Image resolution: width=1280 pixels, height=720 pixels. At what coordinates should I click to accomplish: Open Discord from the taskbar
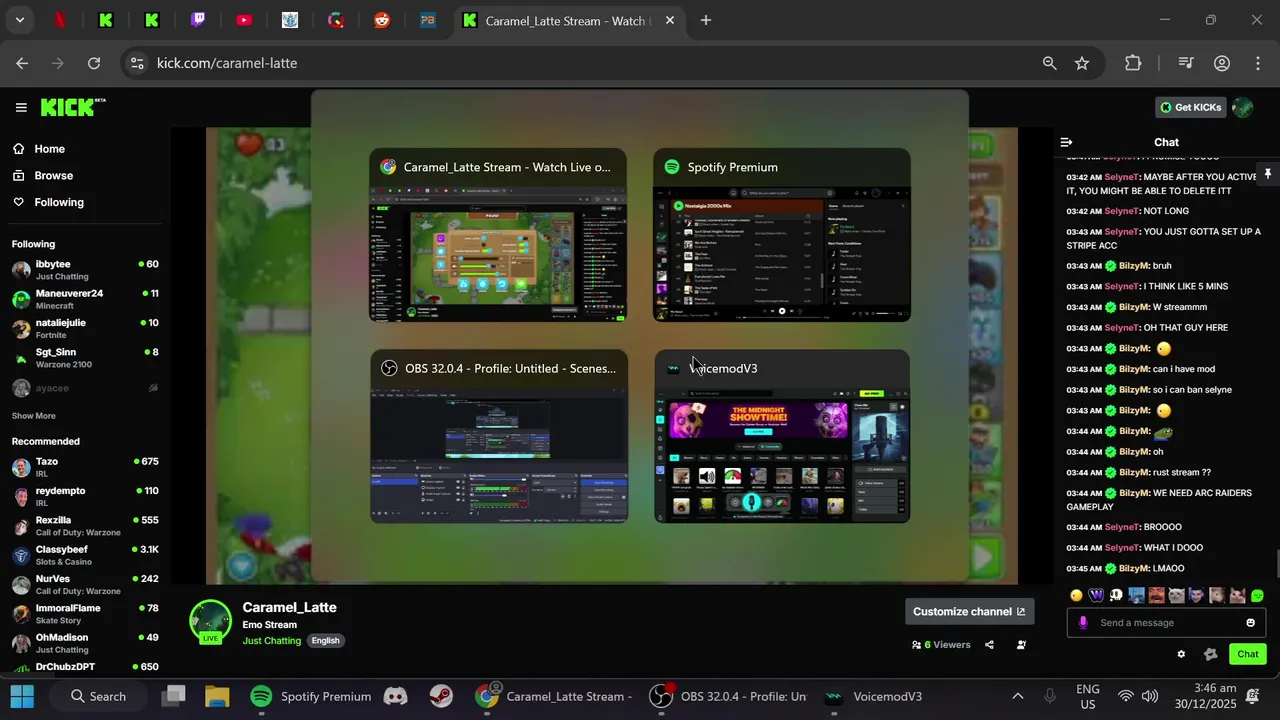pyautogui.click(x=396, y=696)
